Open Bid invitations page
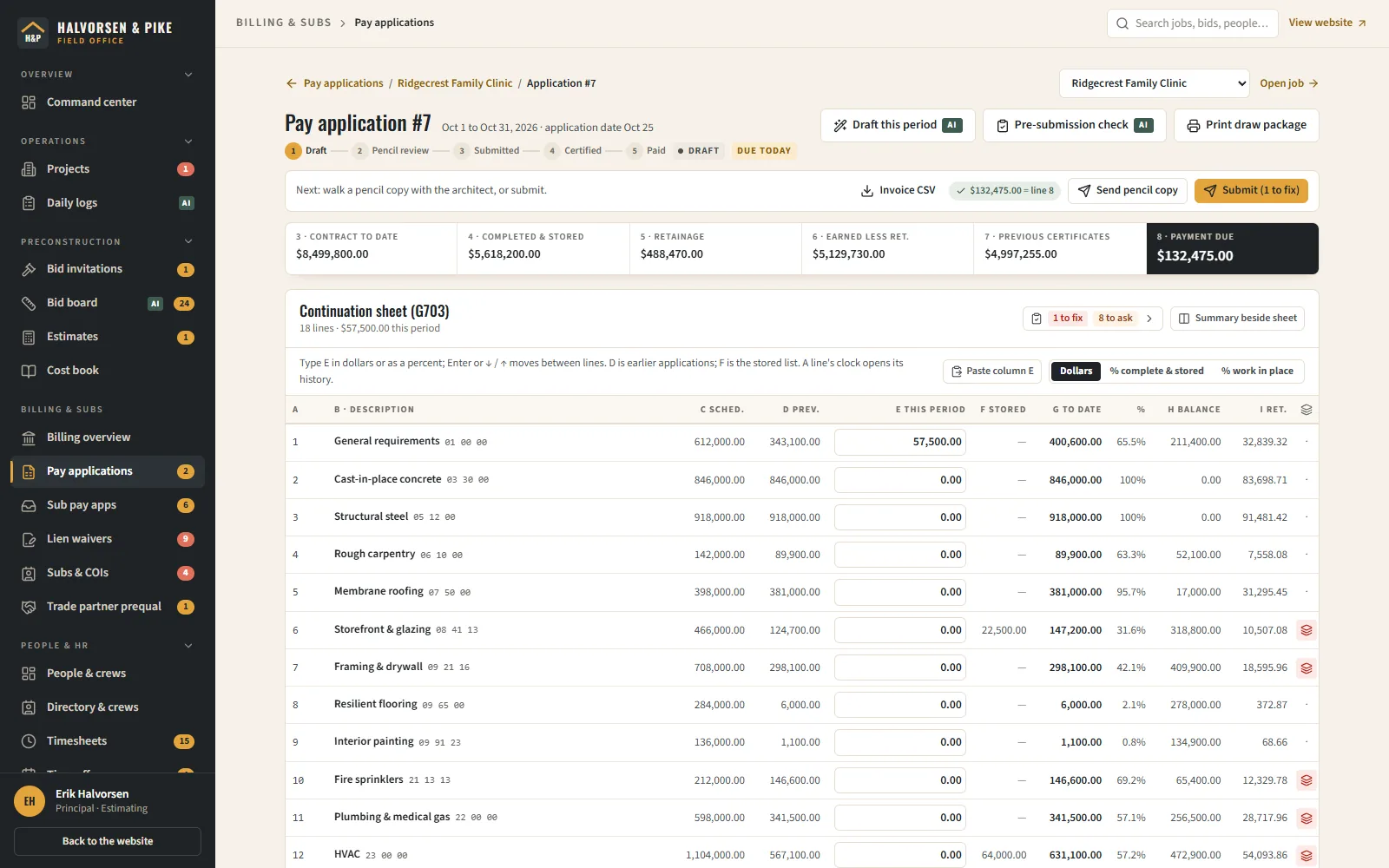The image size is (1389, 868). pos(108,269)
